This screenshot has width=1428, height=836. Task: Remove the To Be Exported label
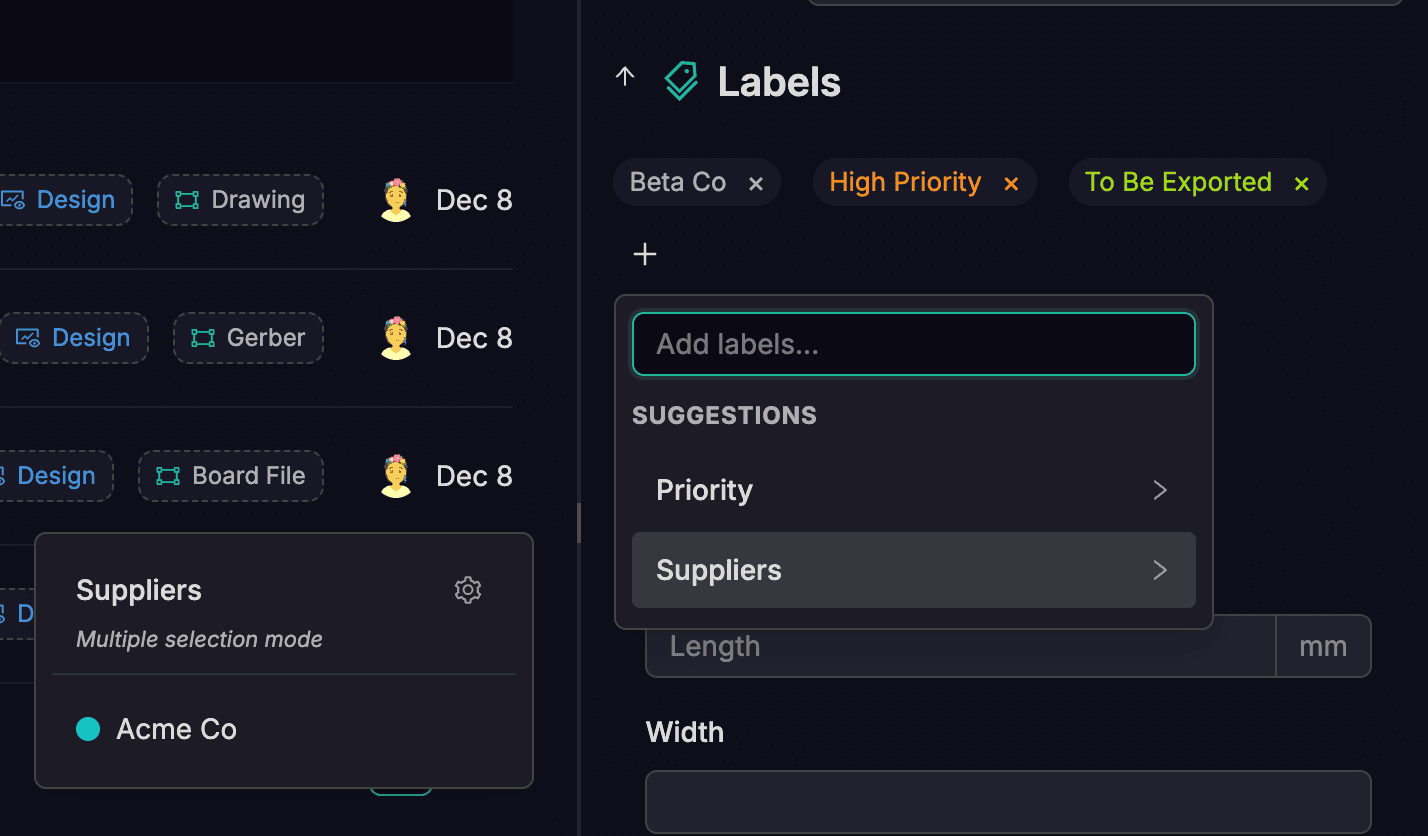[x=1301, y=184]
